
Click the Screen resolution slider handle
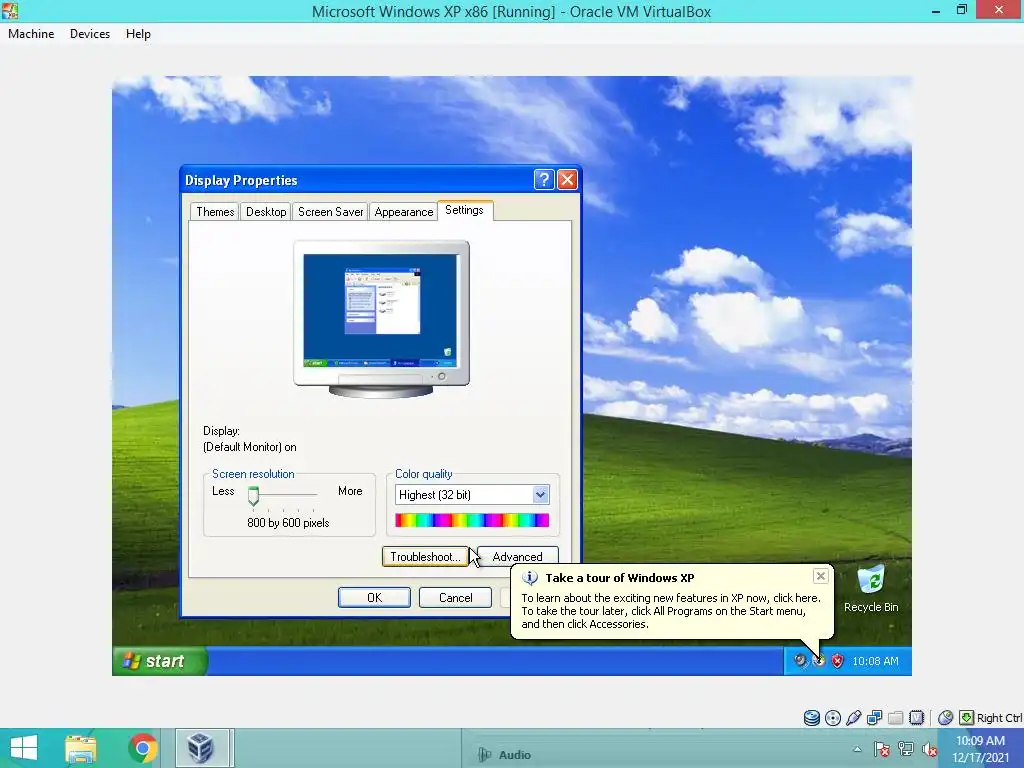pos(253,496)
